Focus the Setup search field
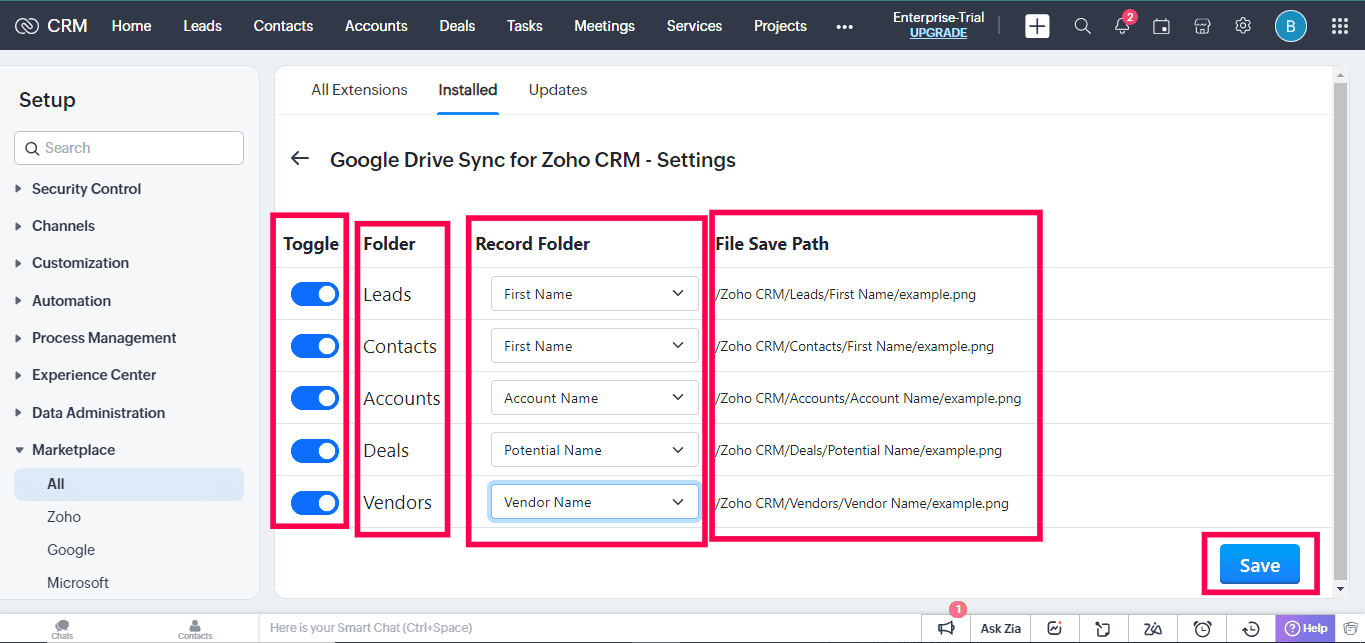This screenshot has height=643, width=1365. [x=129, y=148]
